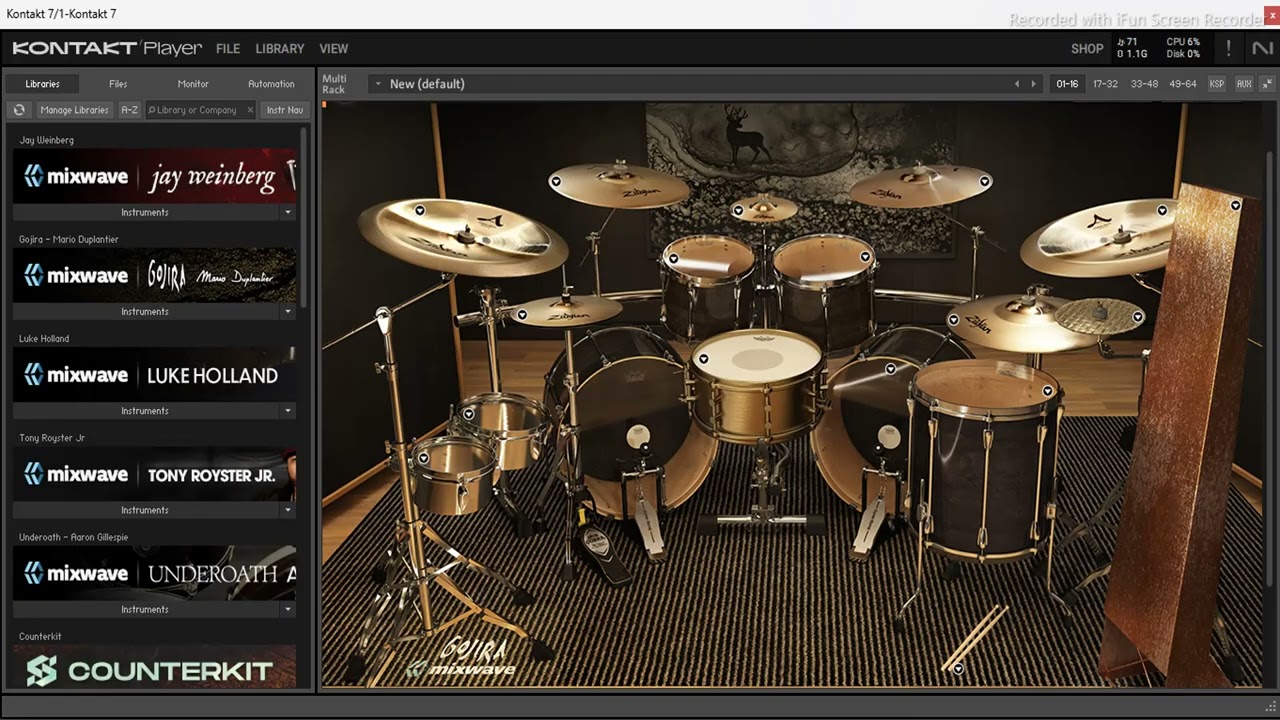The height and width of the screenshot is (720, 1280).
Task: Open the right rack tom selector arrow
Action: pyautogui.click(x=865, y=257)
